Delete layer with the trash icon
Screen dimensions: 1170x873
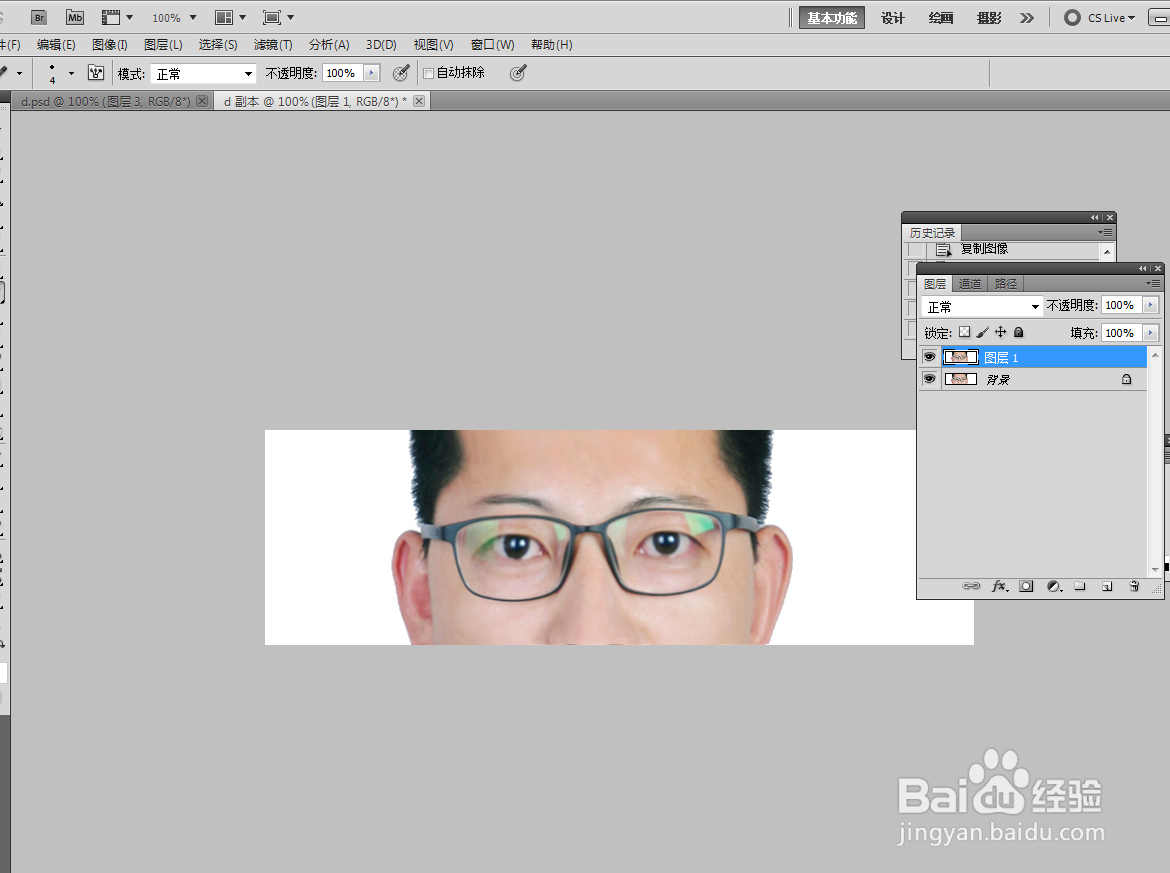point(1134,586)
